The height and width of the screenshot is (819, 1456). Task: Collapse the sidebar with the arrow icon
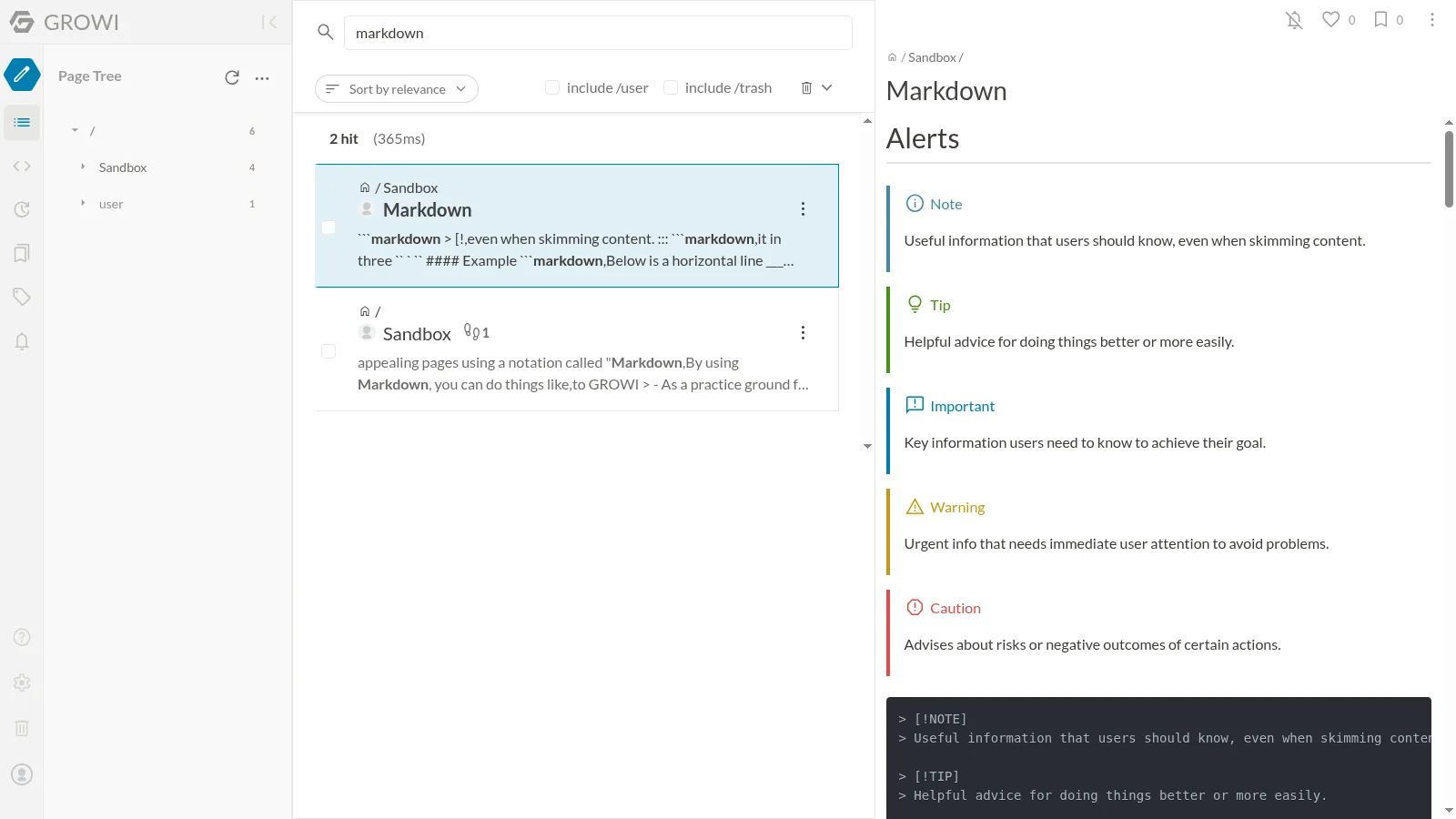pyautogui.click(x=268, y=22)
